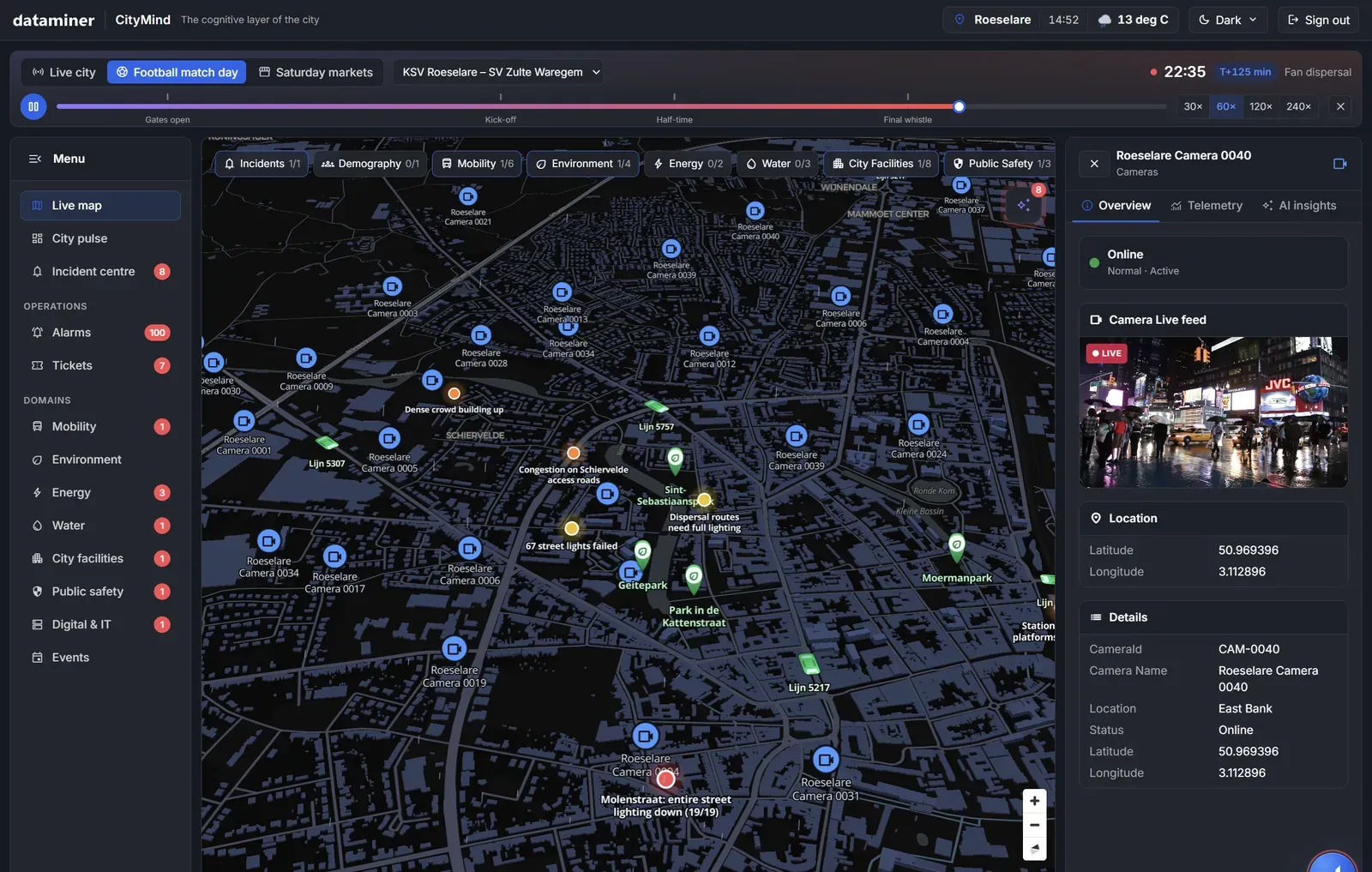The height and width of the screenshot is (872, 1372).
Task: Zoom in on the map
Action: (1034, 801)
